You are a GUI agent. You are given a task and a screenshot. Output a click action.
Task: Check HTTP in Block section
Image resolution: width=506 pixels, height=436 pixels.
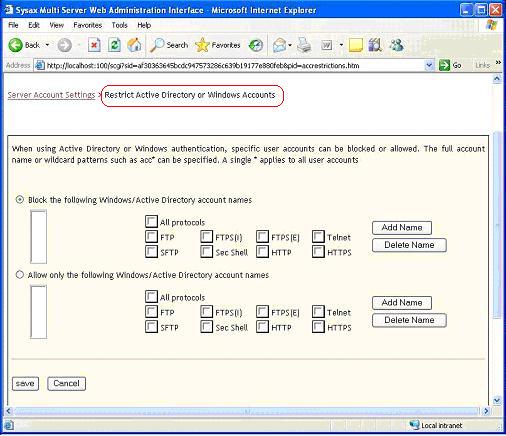pos(262,252)
